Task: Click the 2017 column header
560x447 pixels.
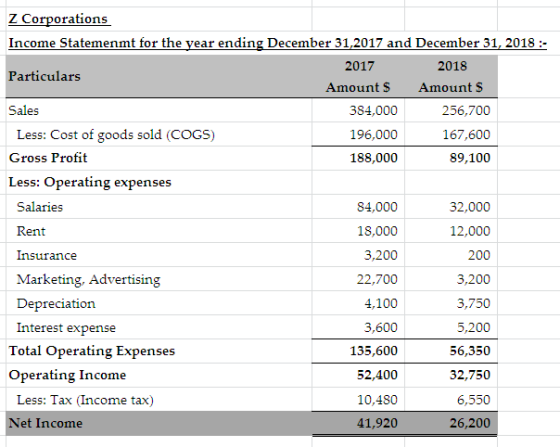Action: (359, 66)
